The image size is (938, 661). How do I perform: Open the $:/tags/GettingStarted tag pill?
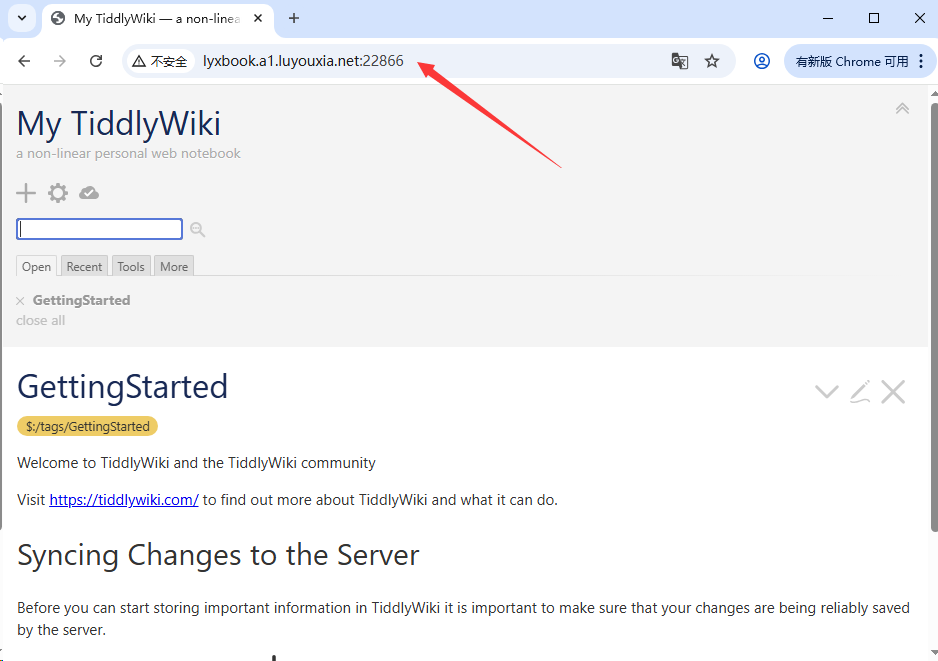click(87, 426)
